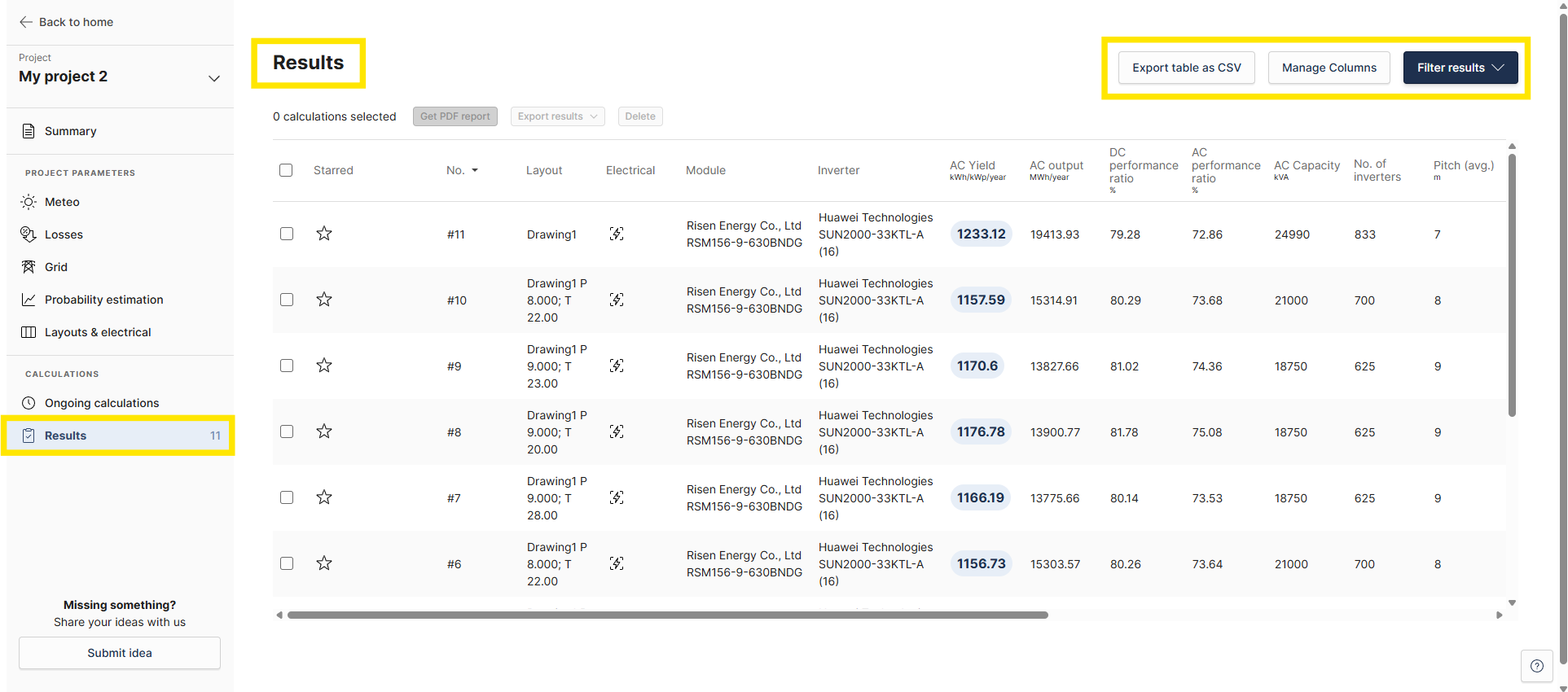Viewport: 1568px width, 692px height.
Task: Select the Losses icon in sidebar
Action: point(29,234)
